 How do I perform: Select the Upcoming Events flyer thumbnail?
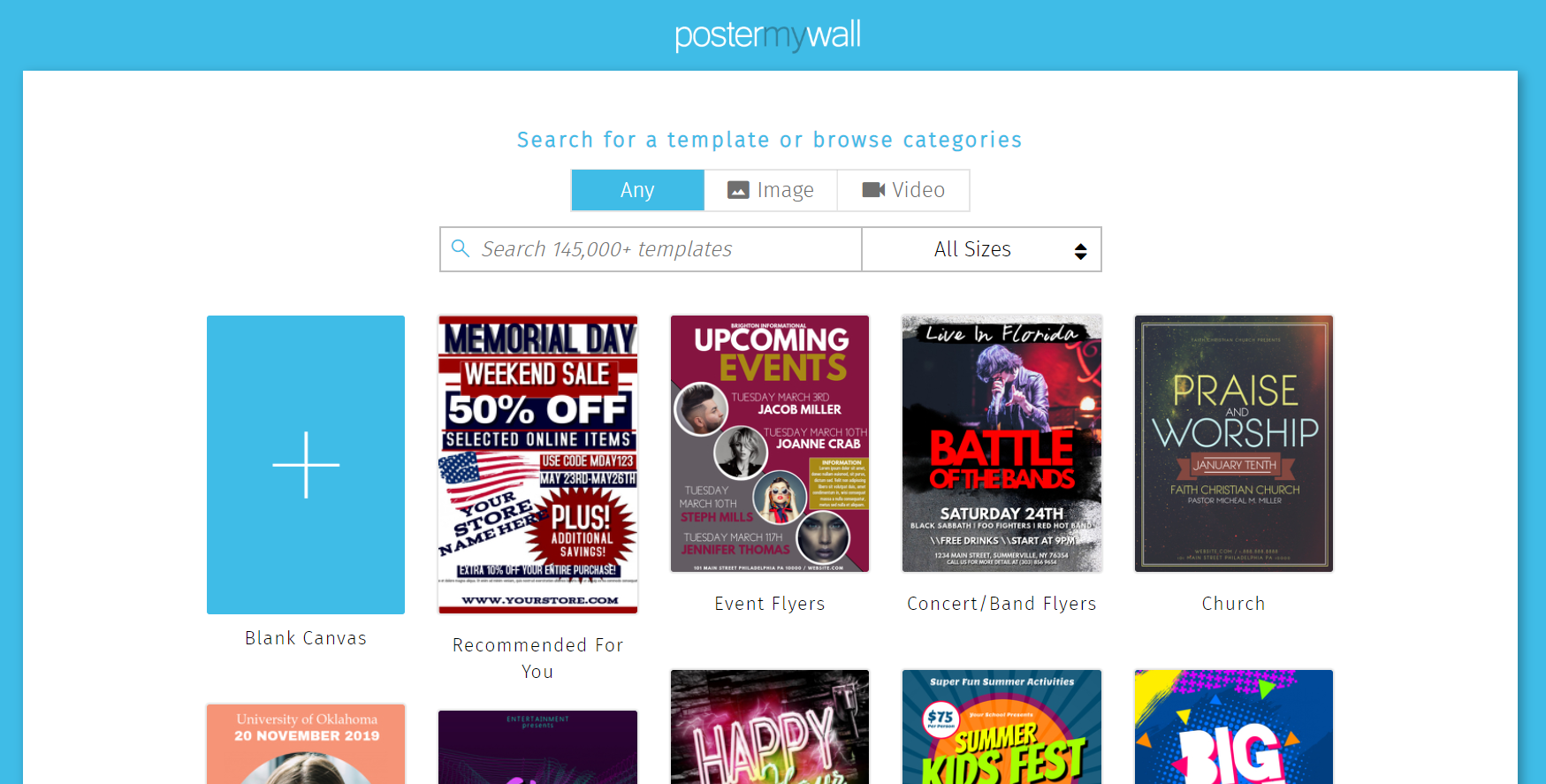click(770, 444)
